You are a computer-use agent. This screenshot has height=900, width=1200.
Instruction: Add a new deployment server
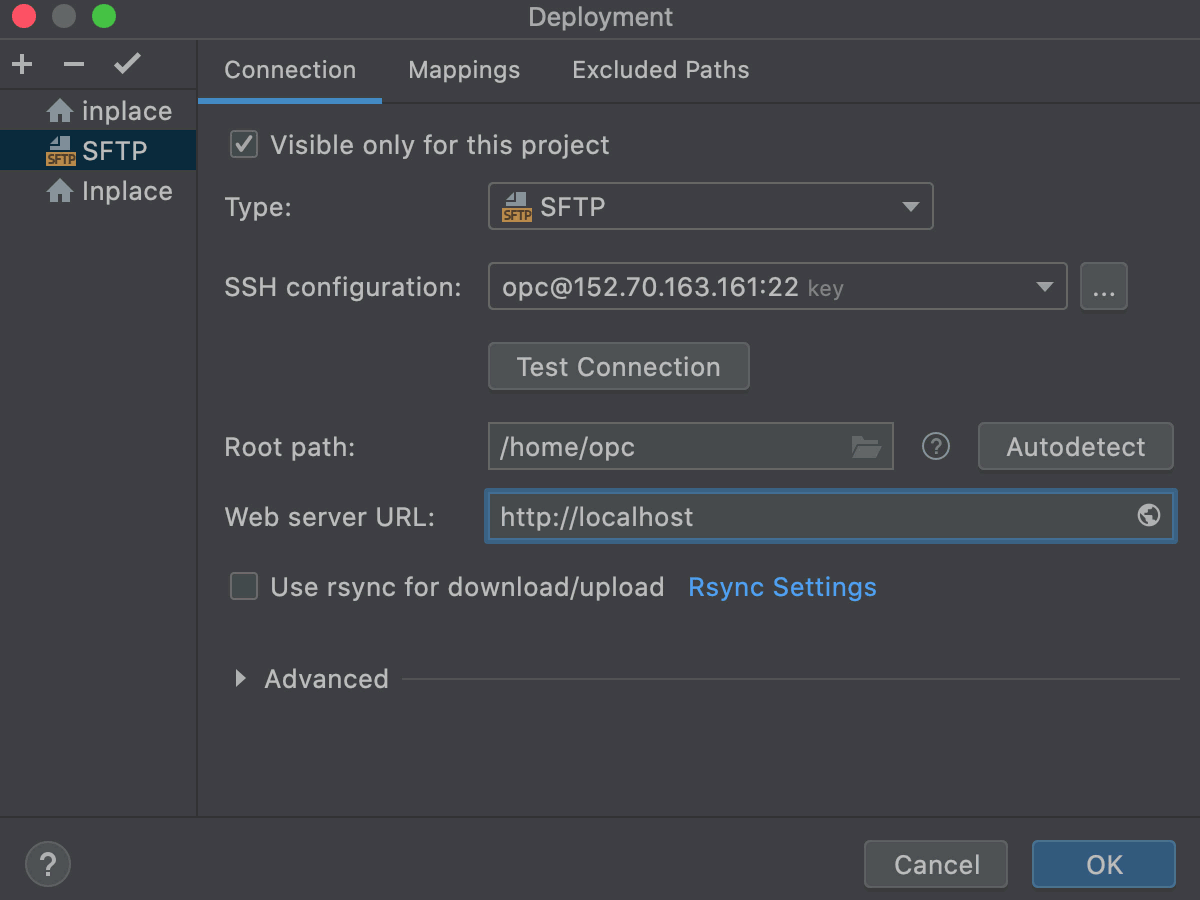21,64
